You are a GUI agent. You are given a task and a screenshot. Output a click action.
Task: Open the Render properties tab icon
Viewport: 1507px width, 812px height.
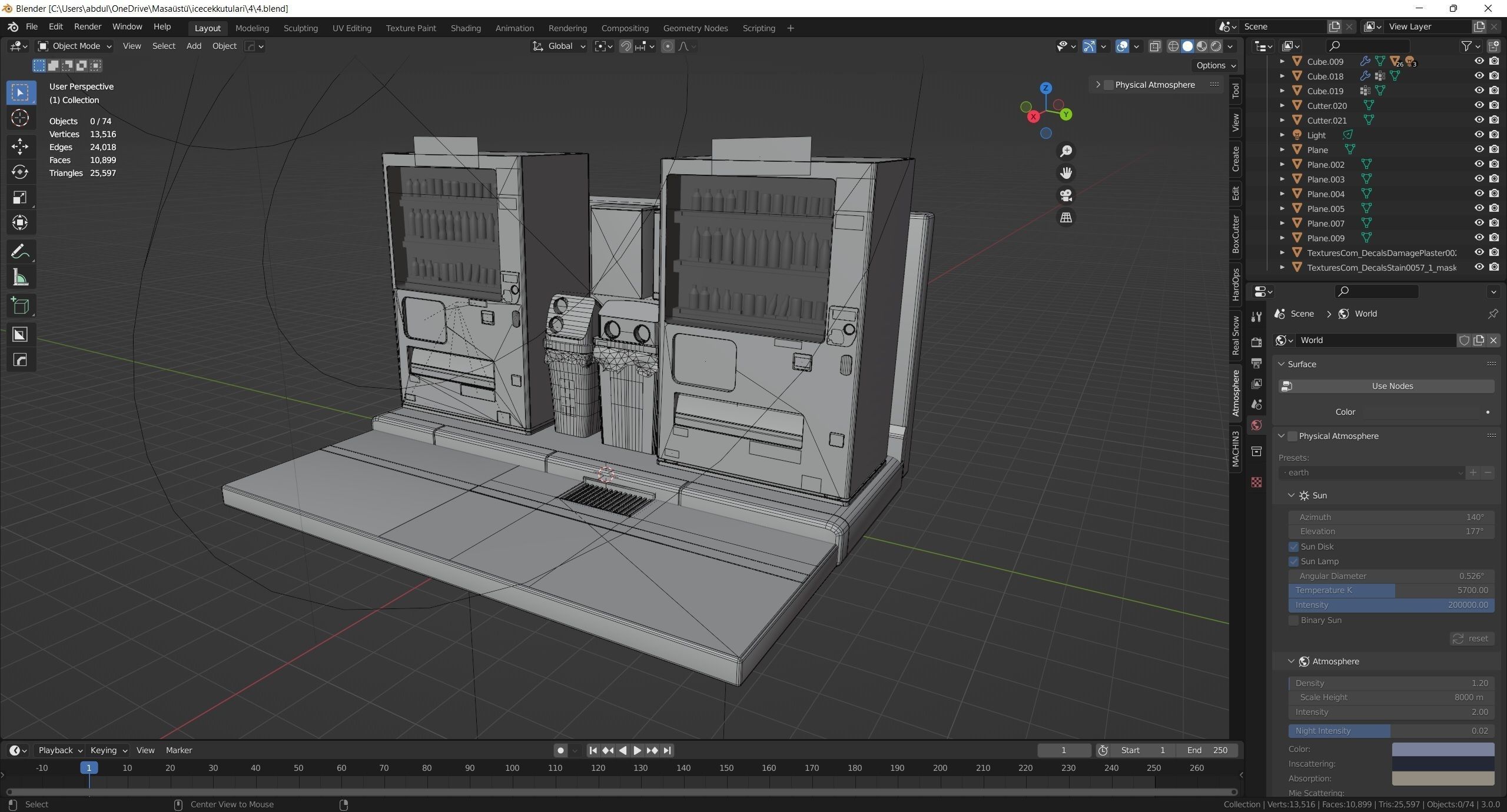coord(1256,342)
